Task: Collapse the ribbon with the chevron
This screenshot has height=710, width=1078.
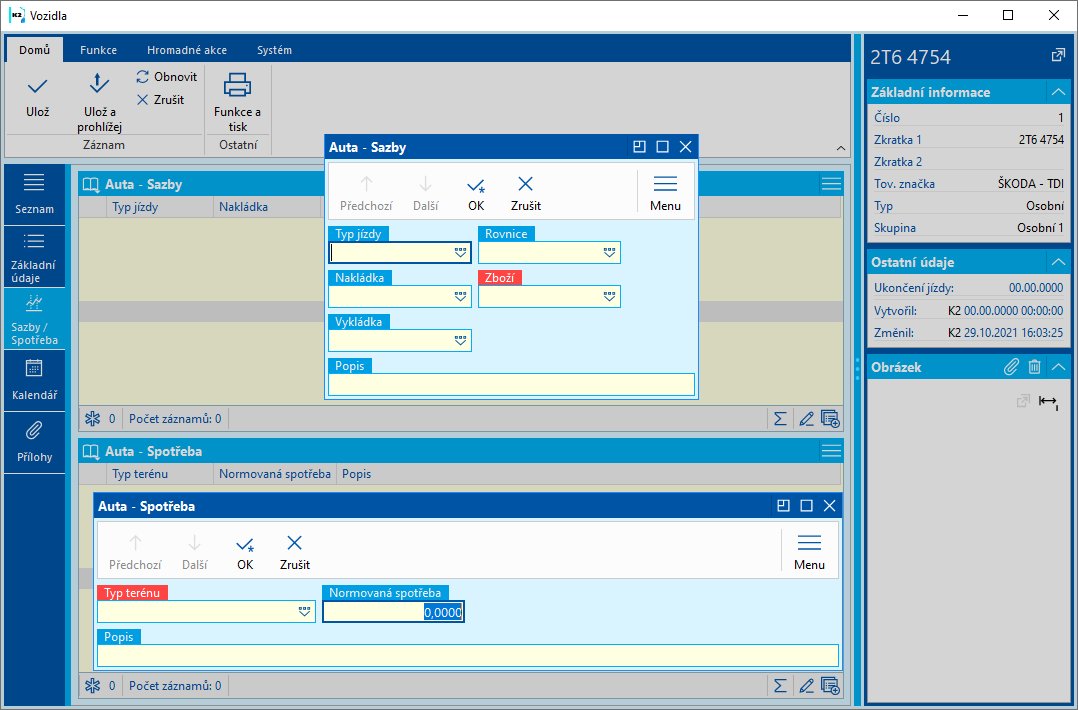Action: coord(840,148)
